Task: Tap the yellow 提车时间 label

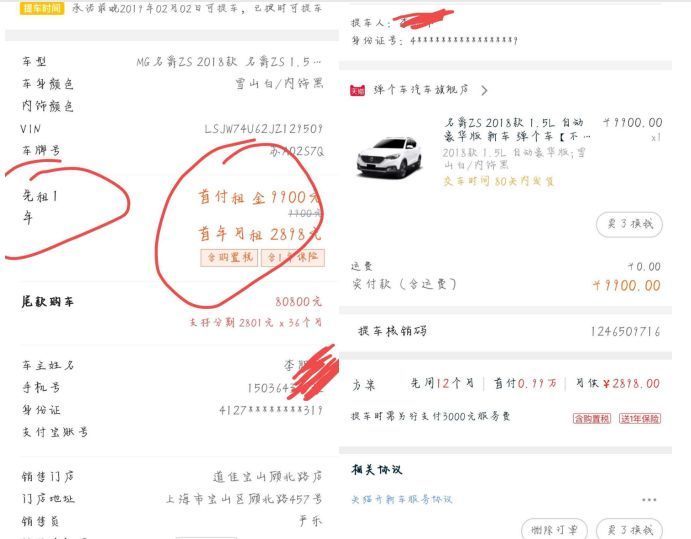Action: point(42,8)
